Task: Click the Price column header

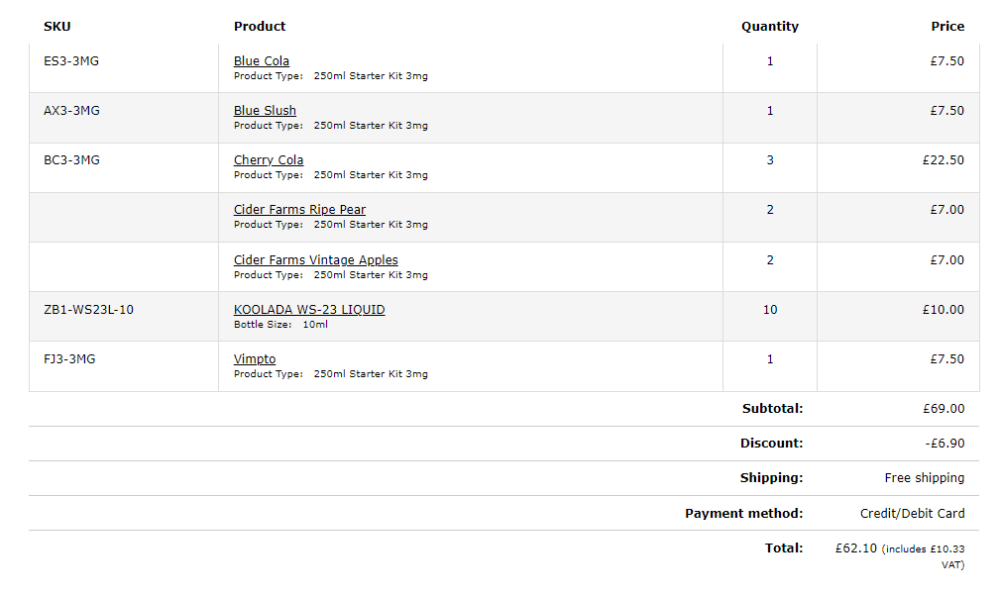Action: coord(948,26)
